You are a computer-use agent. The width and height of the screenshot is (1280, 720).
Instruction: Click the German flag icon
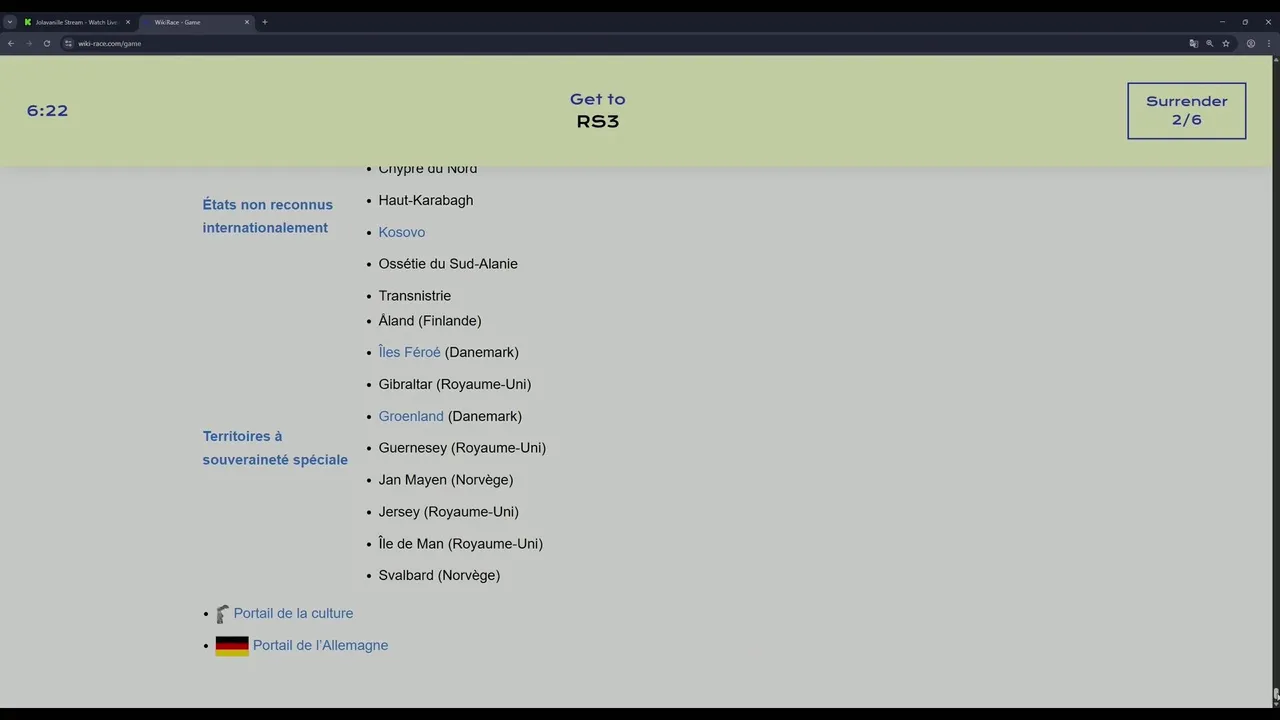coord(232,646)
